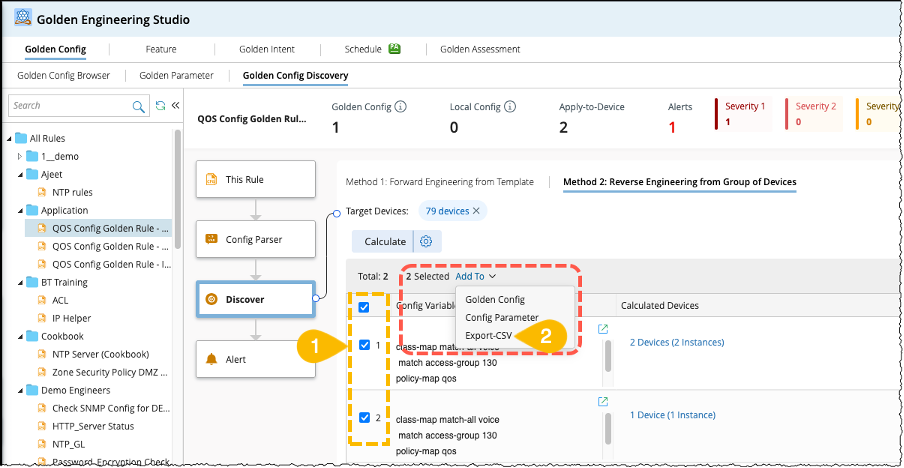This screenshot has width=904, height=468.
Task: Click the refresh icon beside the search box
Action: (160, 105)
